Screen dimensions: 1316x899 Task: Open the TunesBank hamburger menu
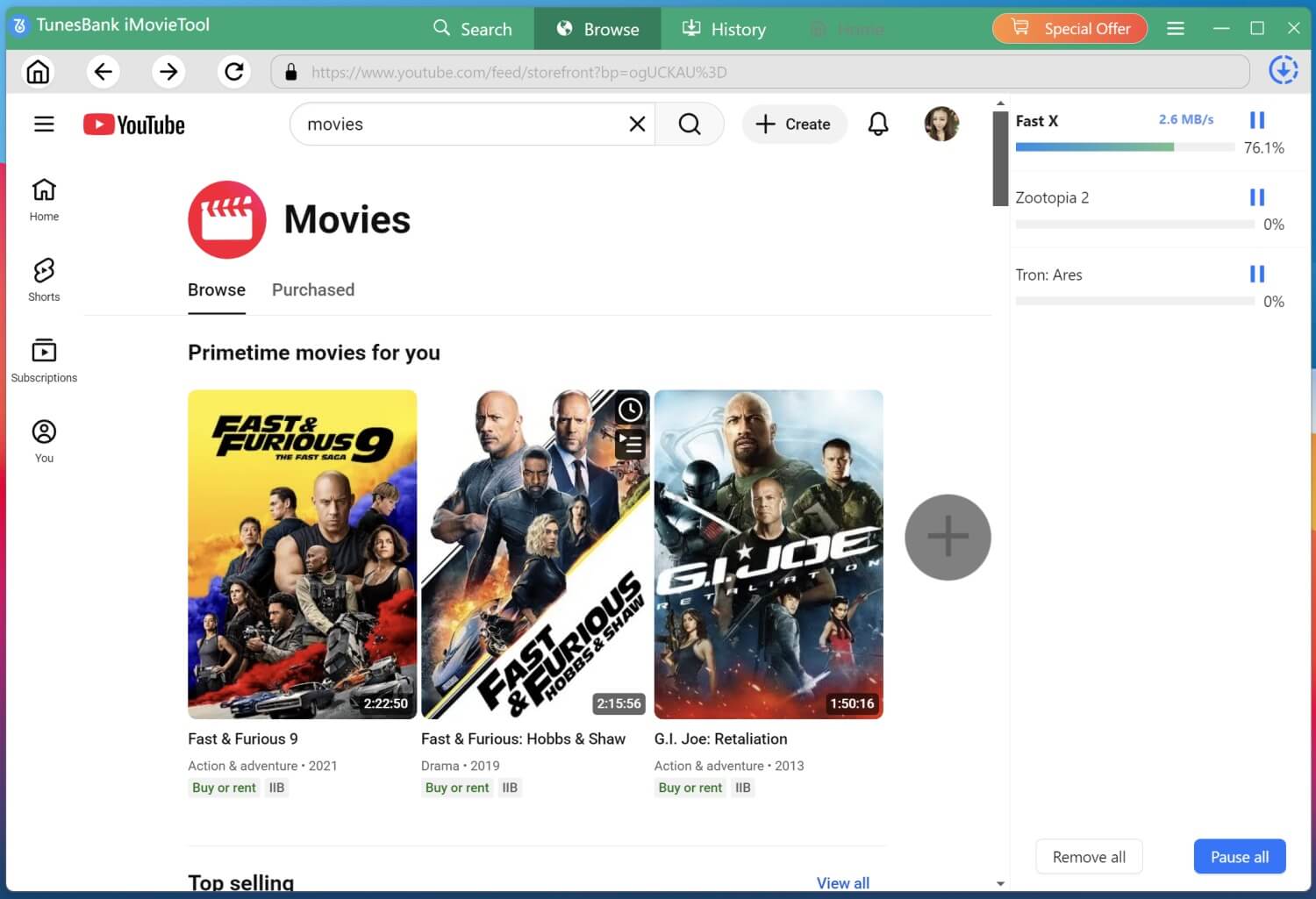[x=1176, y=27]
